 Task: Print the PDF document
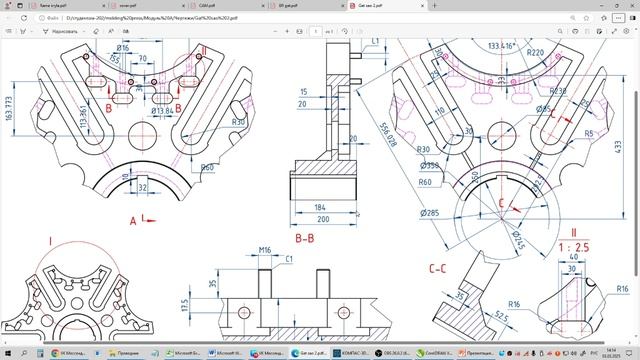pyautogui.click(x=575, y=31)
